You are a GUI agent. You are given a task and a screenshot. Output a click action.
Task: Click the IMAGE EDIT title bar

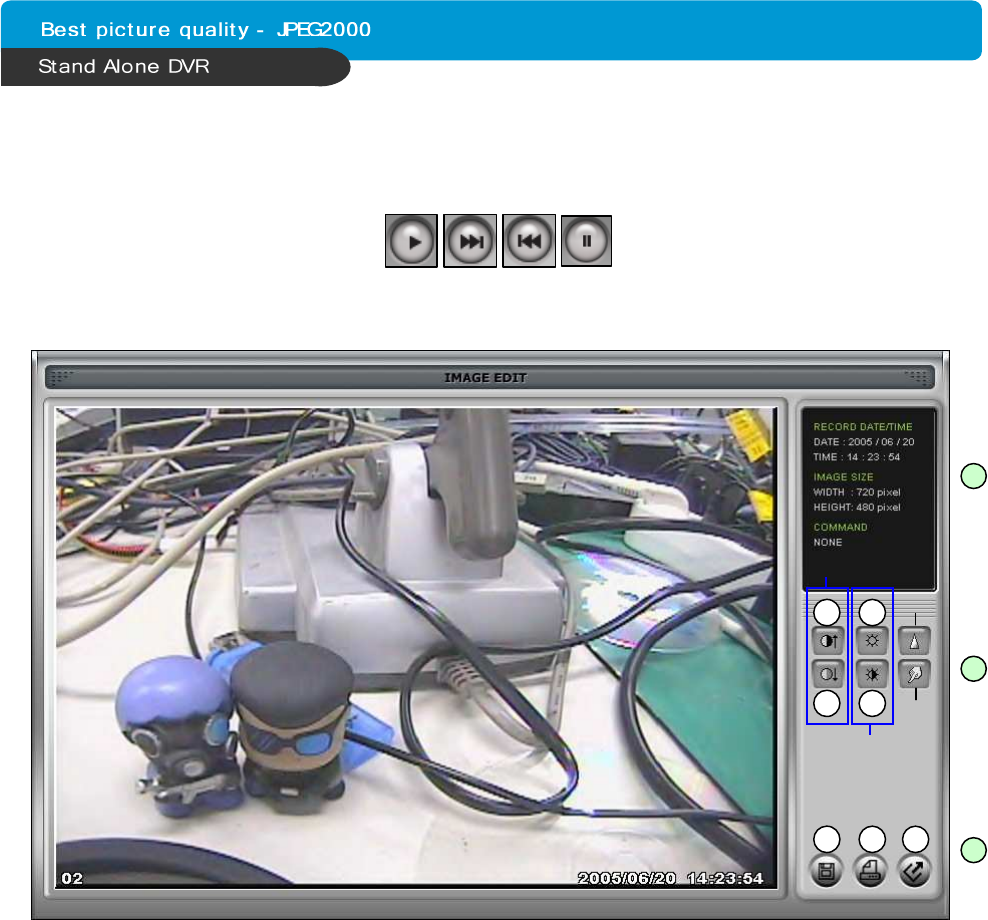pyautogui.click(x=486, y=378)
